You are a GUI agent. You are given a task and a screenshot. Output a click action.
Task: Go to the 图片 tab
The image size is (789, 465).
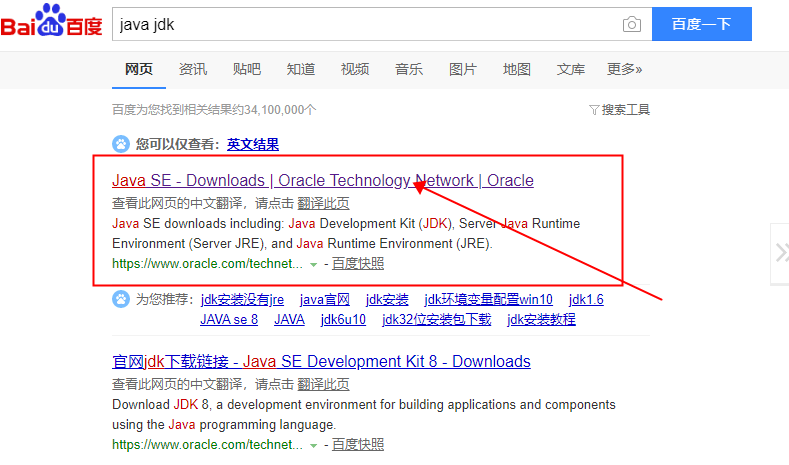[462, 69]
